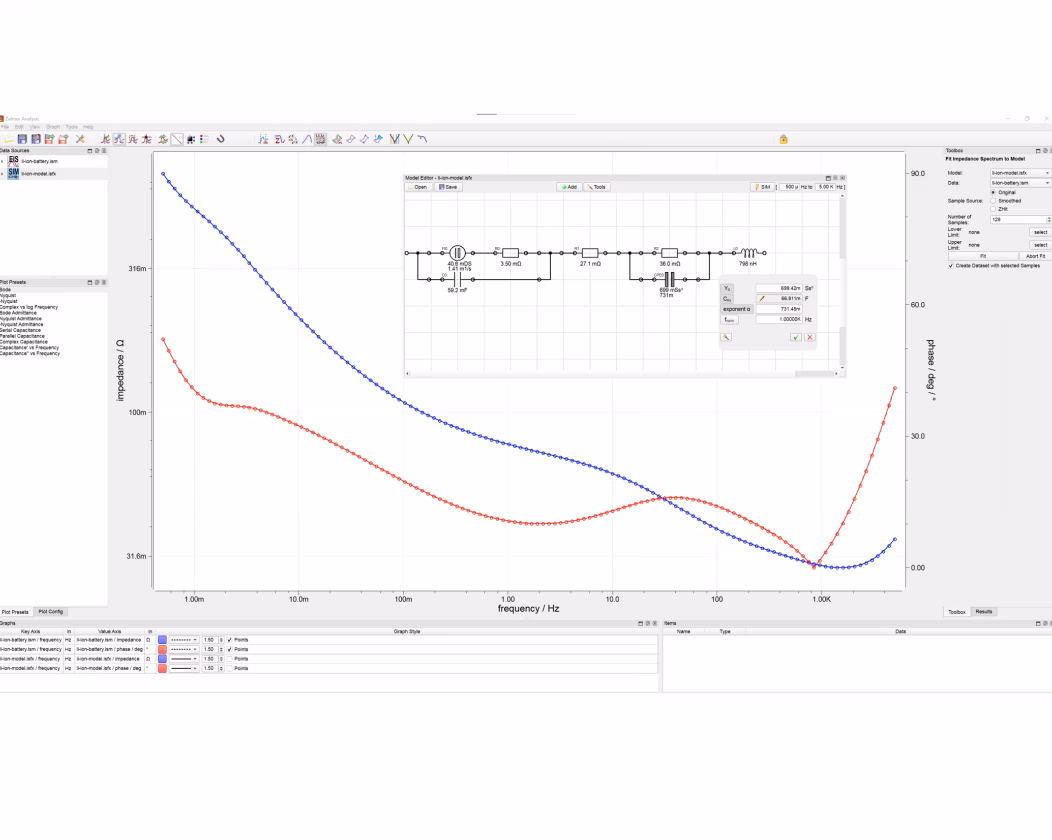Click the Save icon in the main toolbar
This screenshot has width=1052, height=840.
tap(21, 138)
